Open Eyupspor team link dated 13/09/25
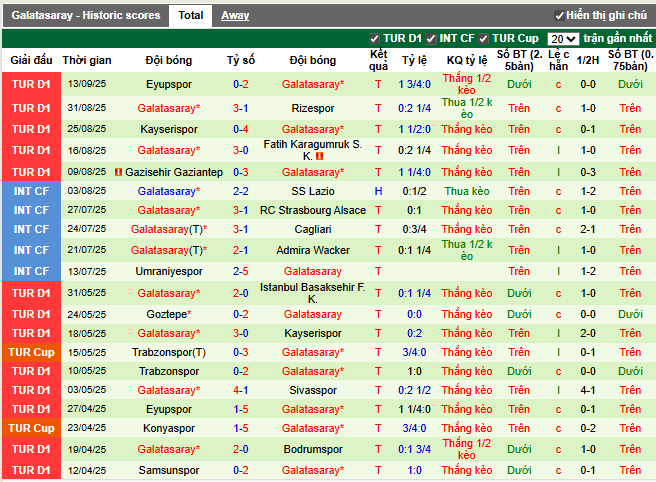This screenshot has height=482, width=656. coord(169,85)
